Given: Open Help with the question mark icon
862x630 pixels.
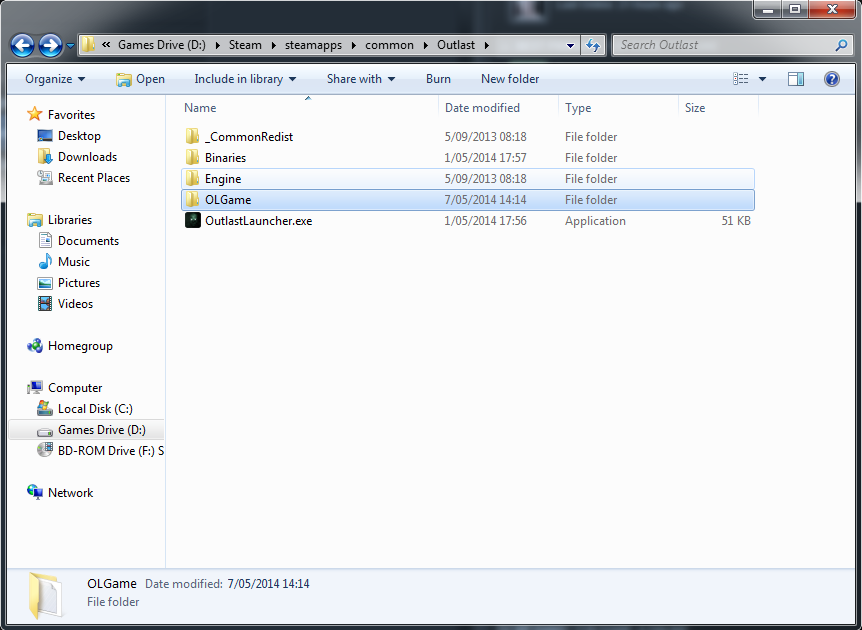Looking at the screenshot, I should pyautogui.click(x=832, y=79).
